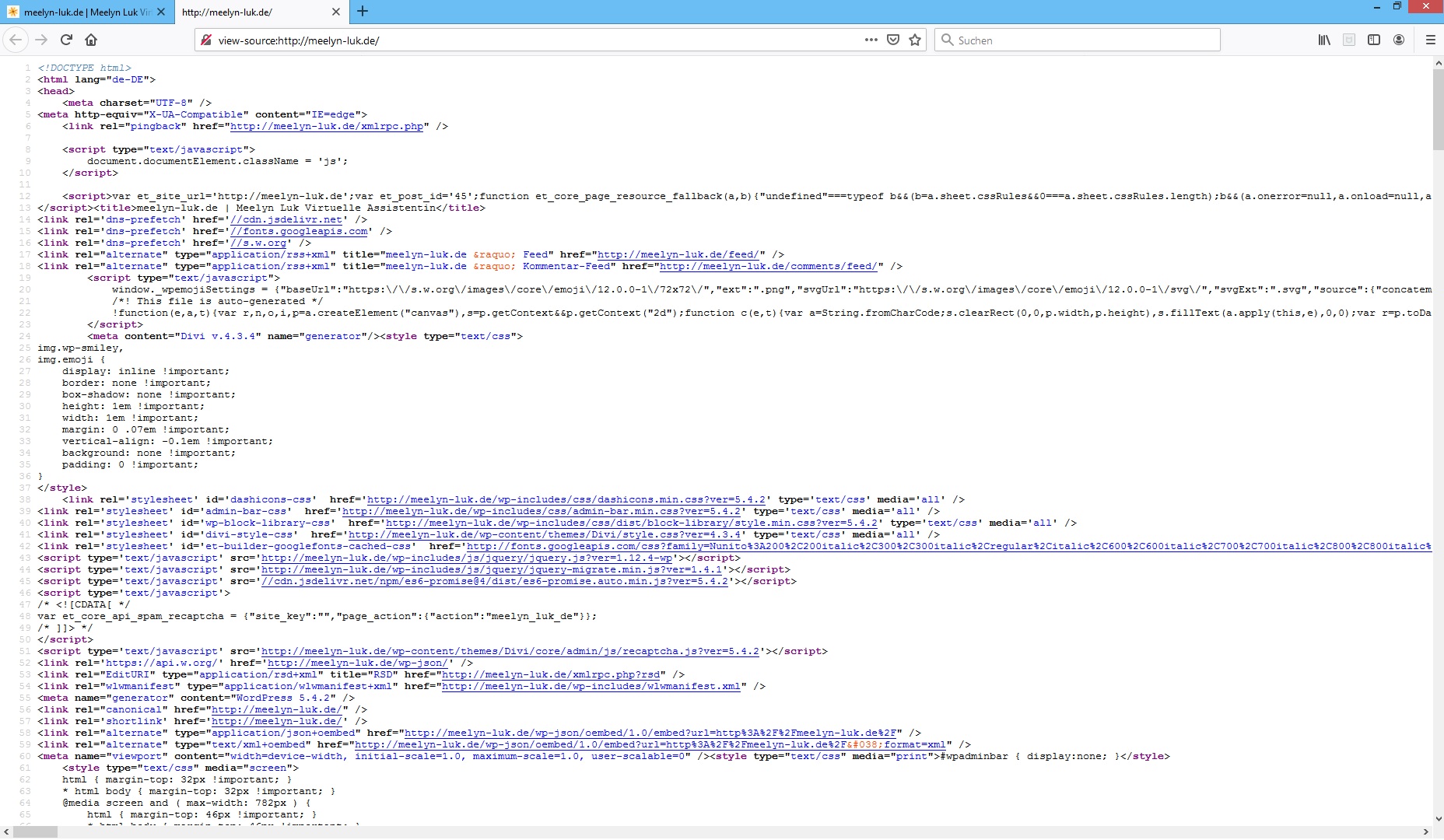1444x840 pixels.
Task: Click the search magnifier icon
Action: pos(947,40)
